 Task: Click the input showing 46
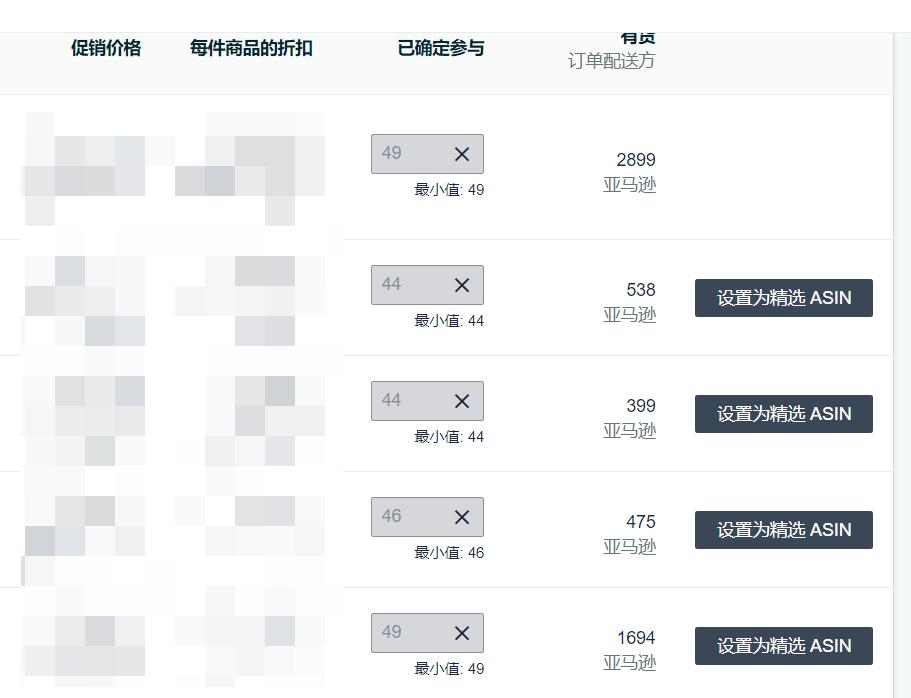pos(407,517)
